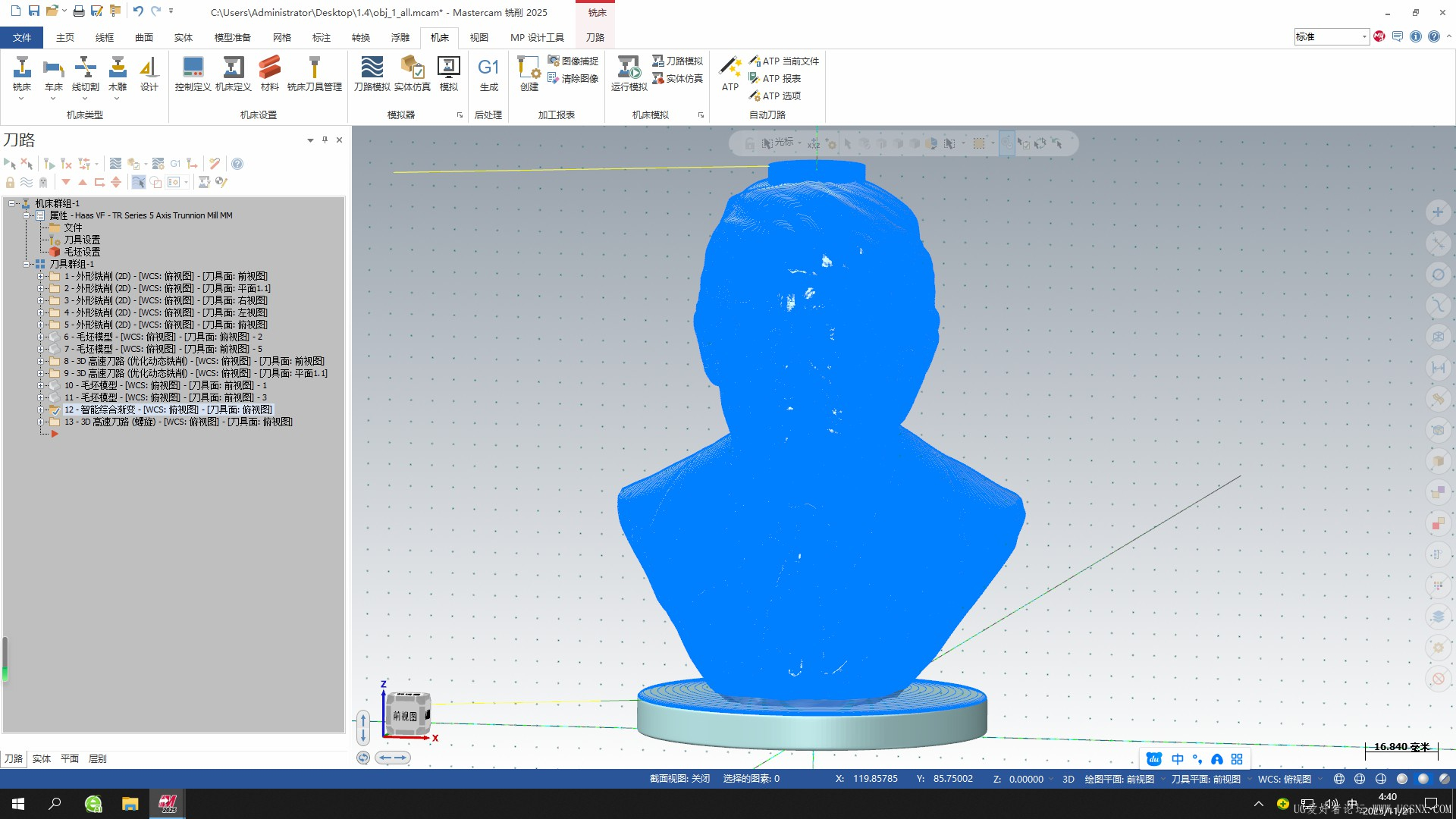Open the 标准 combo box dropdown
This screenshot has width=1456, height=819.
click(x=1363, y=36)
